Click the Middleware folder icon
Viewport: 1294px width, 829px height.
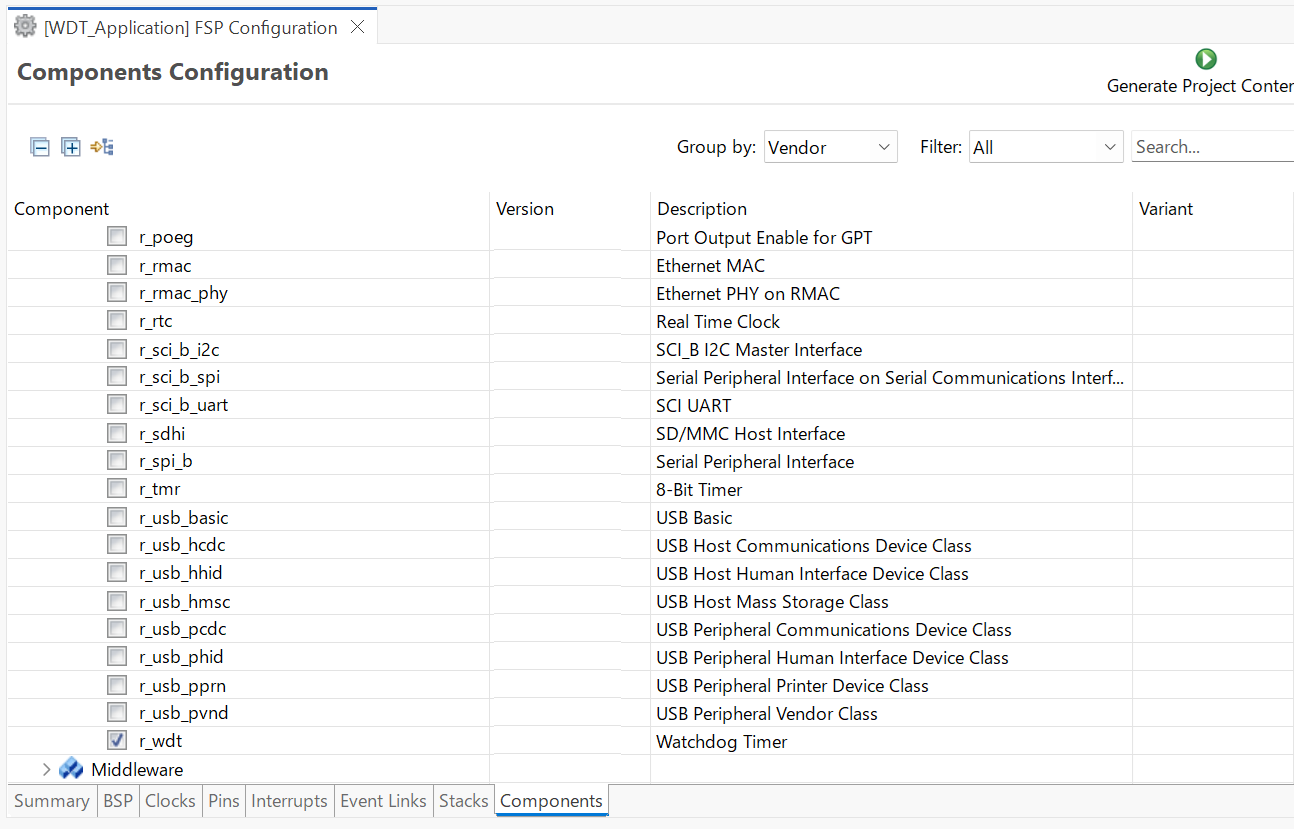coord(71,769)
